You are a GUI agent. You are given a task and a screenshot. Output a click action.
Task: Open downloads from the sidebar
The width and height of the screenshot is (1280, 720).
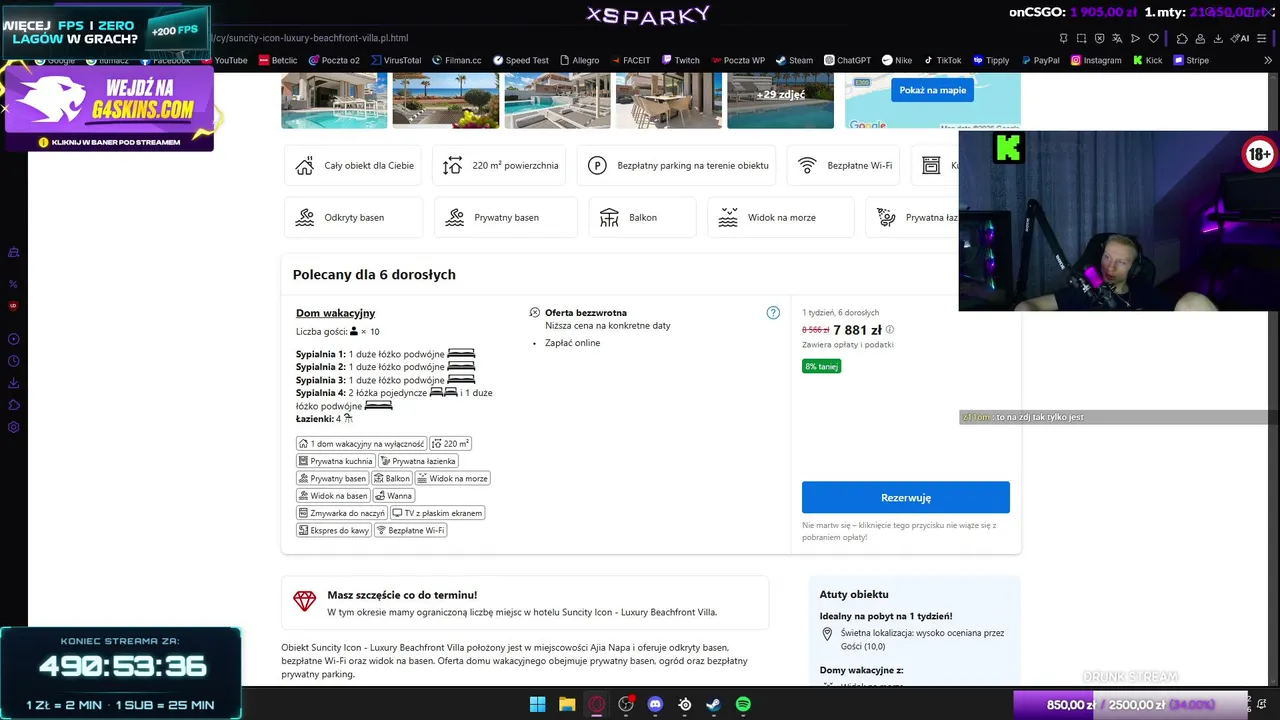point(13,383)
